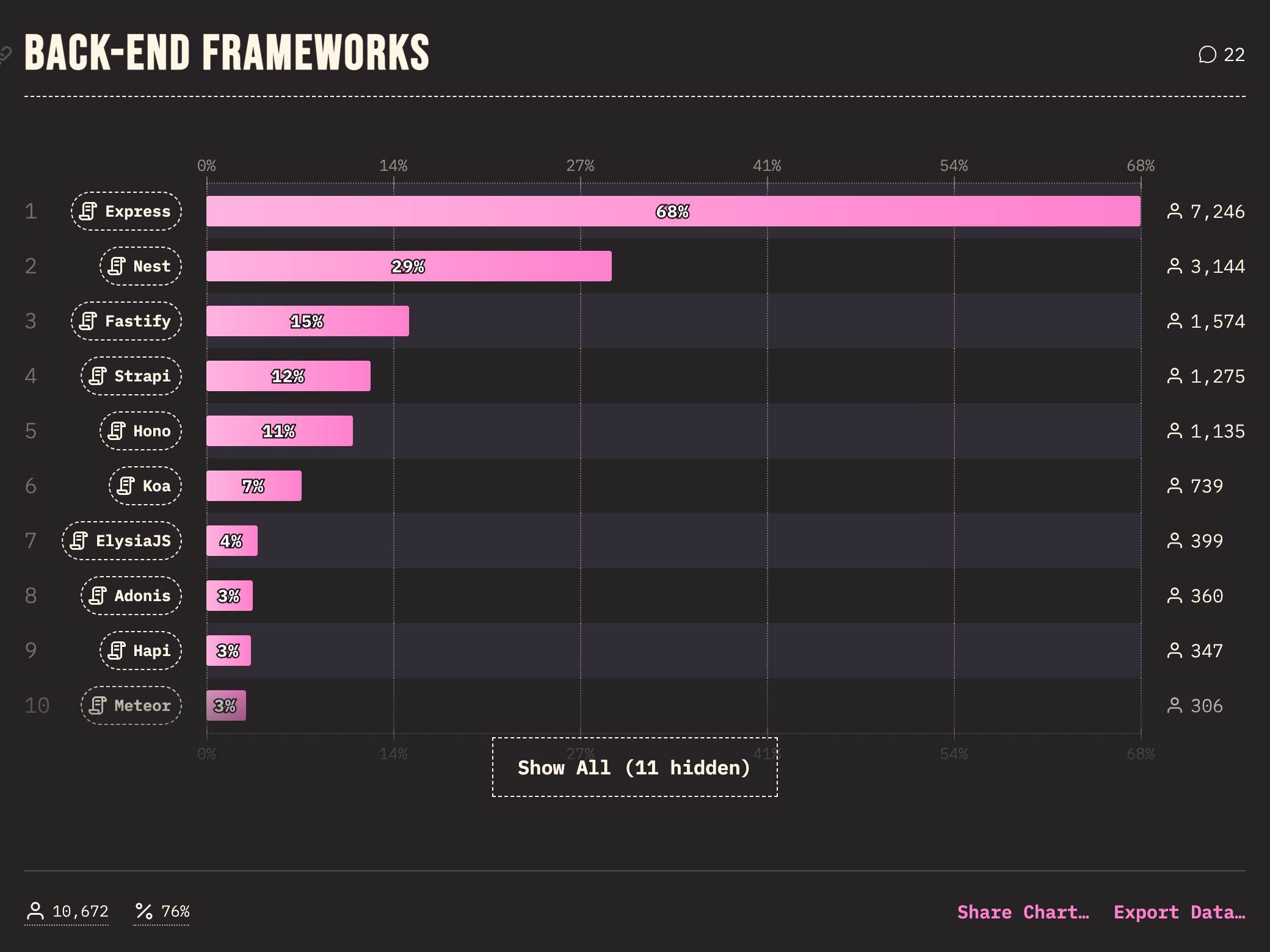
Task: Click the Adonis framework tag
Action: tap(131, 596)
